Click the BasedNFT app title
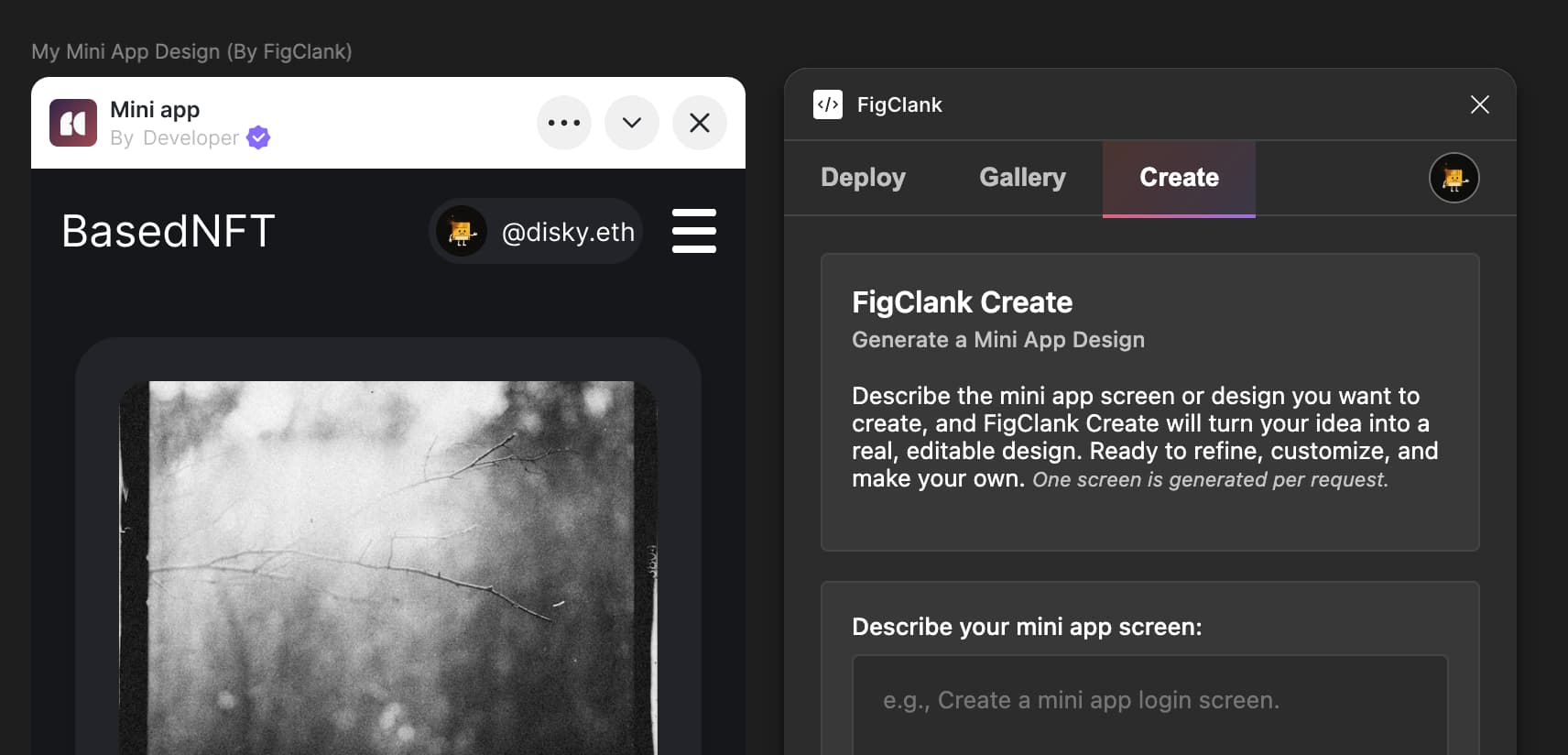1568x755 pixels. pos(169,231)
